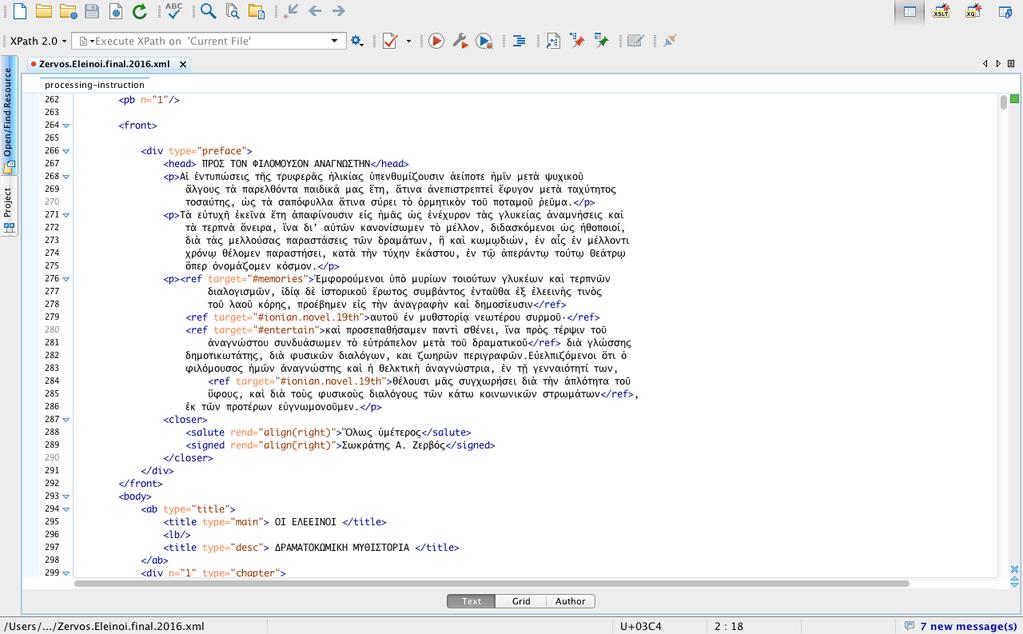Expand the XPath expression history dropdown

(x=334, y=40)
